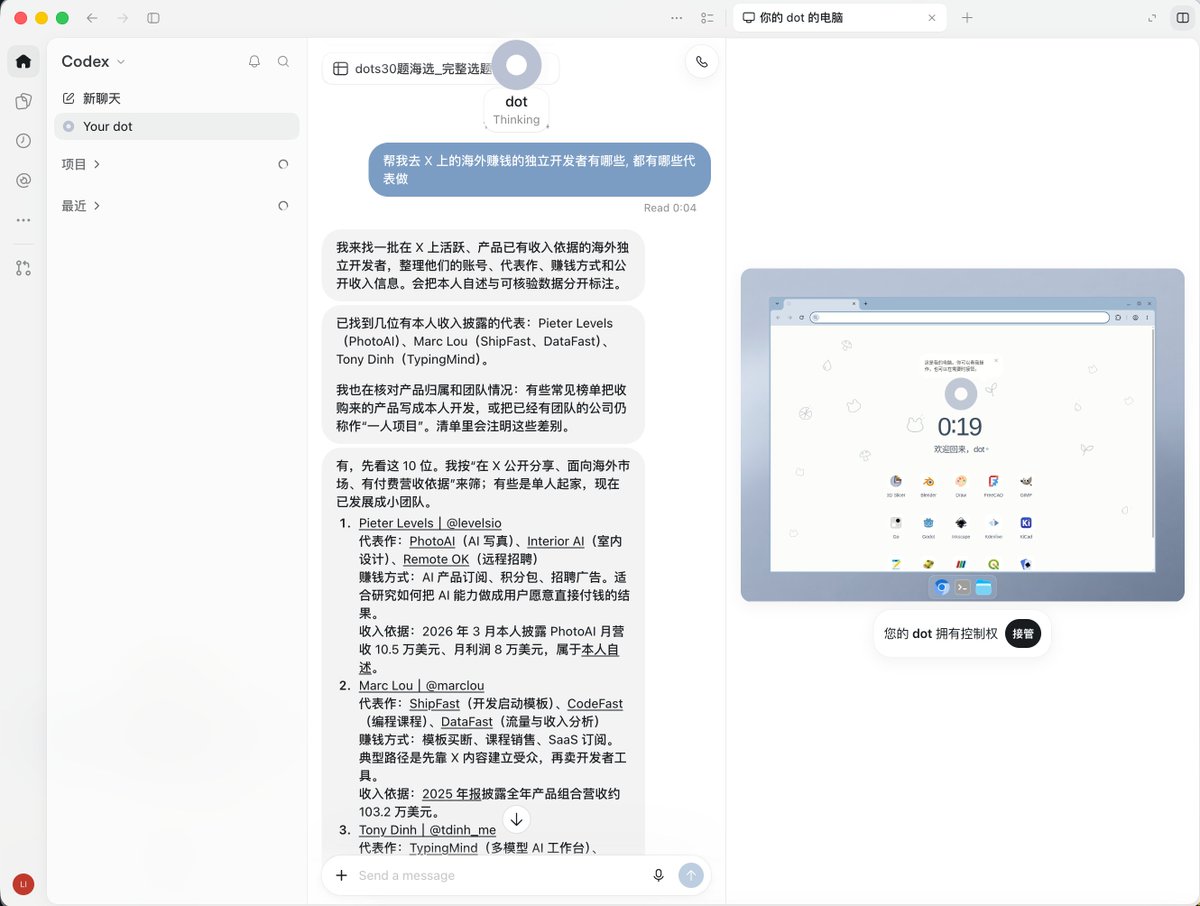Click the address bar in remote browser
1200x906 pixels.
coord(960,317)
